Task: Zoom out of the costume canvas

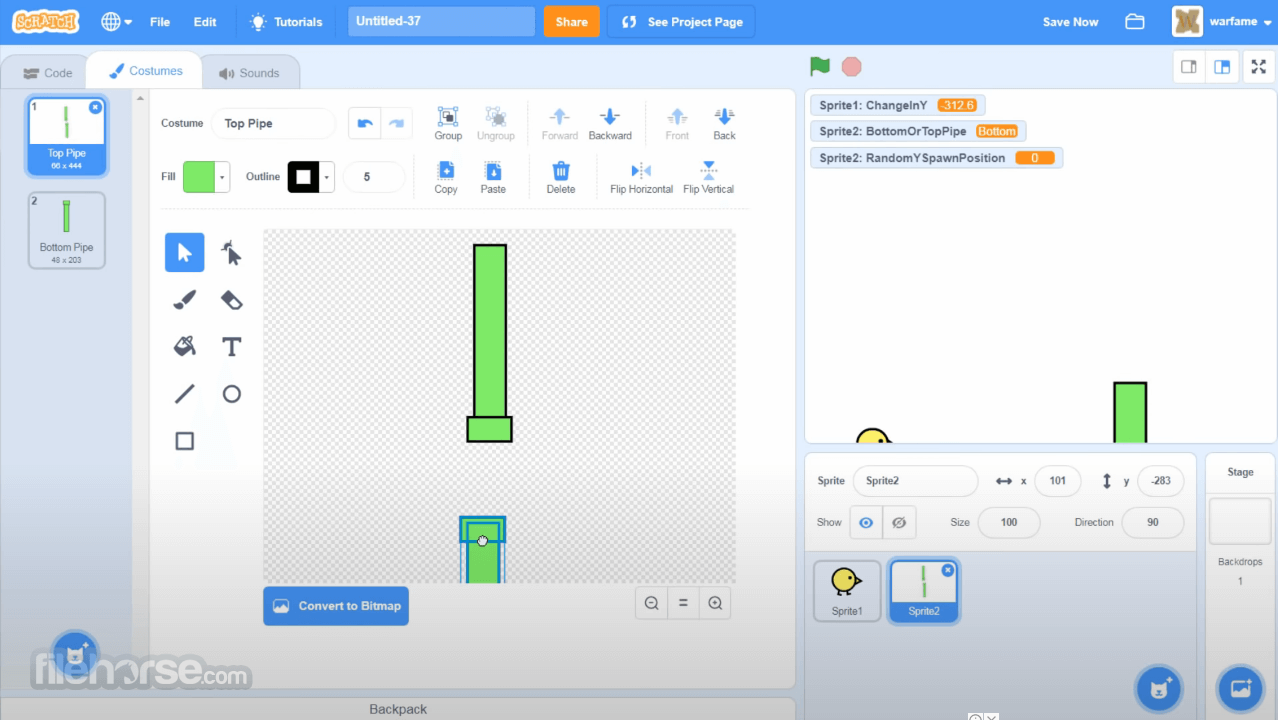Action: point(652,603)
